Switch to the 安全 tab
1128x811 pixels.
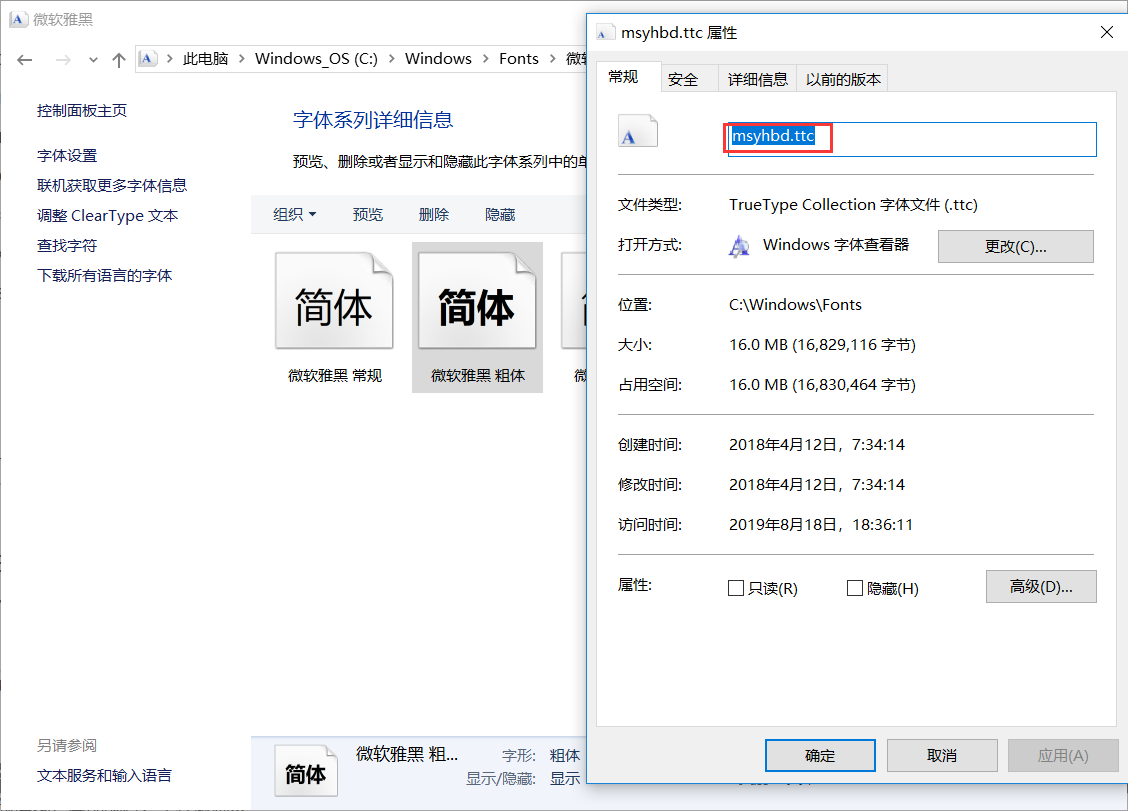click(x=683, y=79)
